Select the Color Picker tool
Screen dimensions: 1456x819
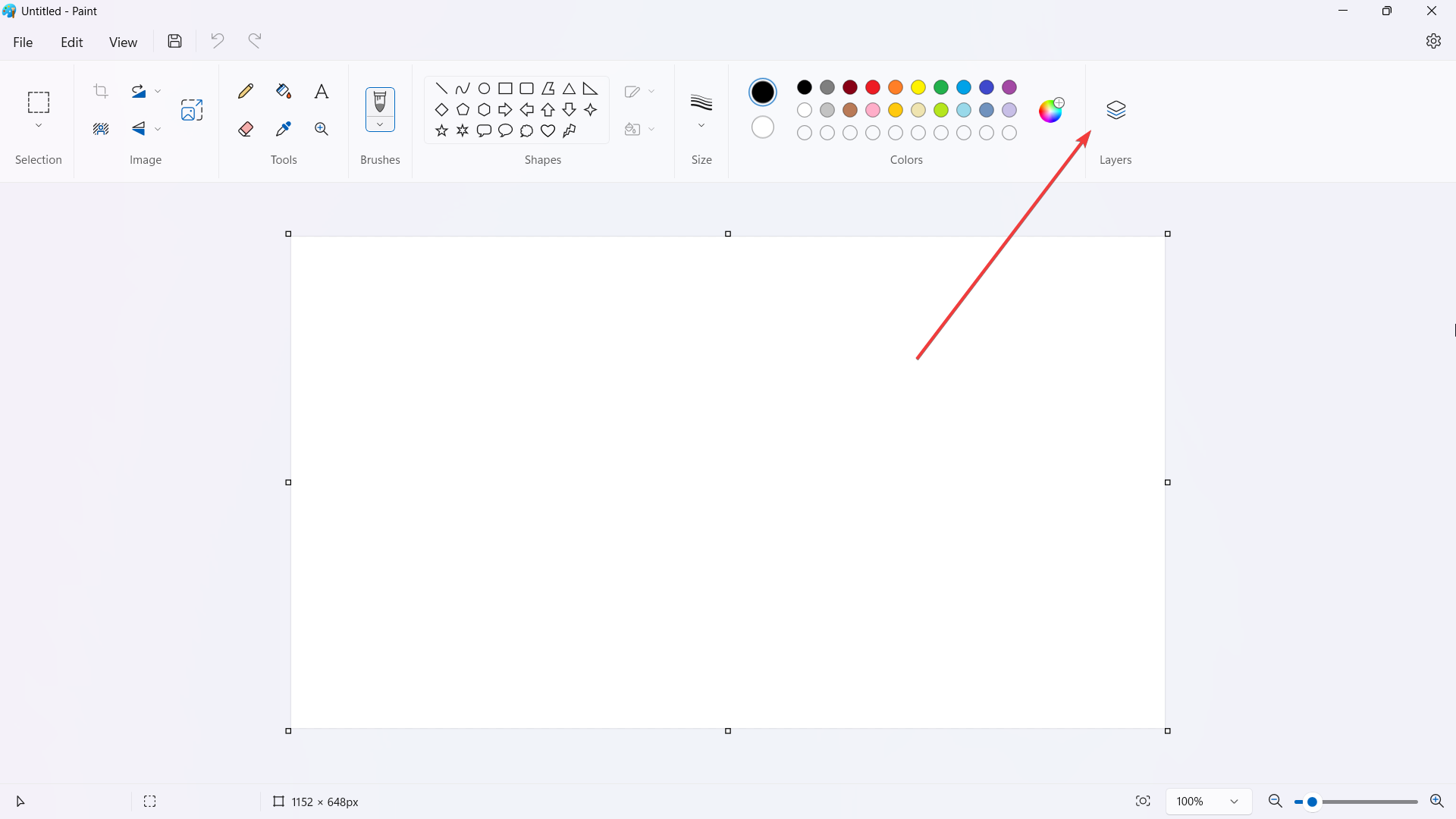[x=283, y=128]
